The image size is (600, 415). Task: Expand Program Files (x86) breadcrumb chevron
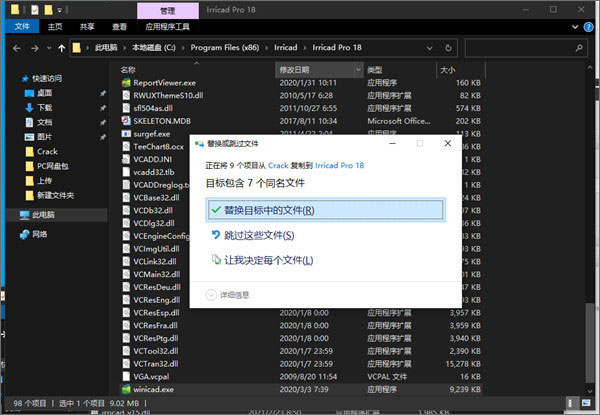click(267, 48)
